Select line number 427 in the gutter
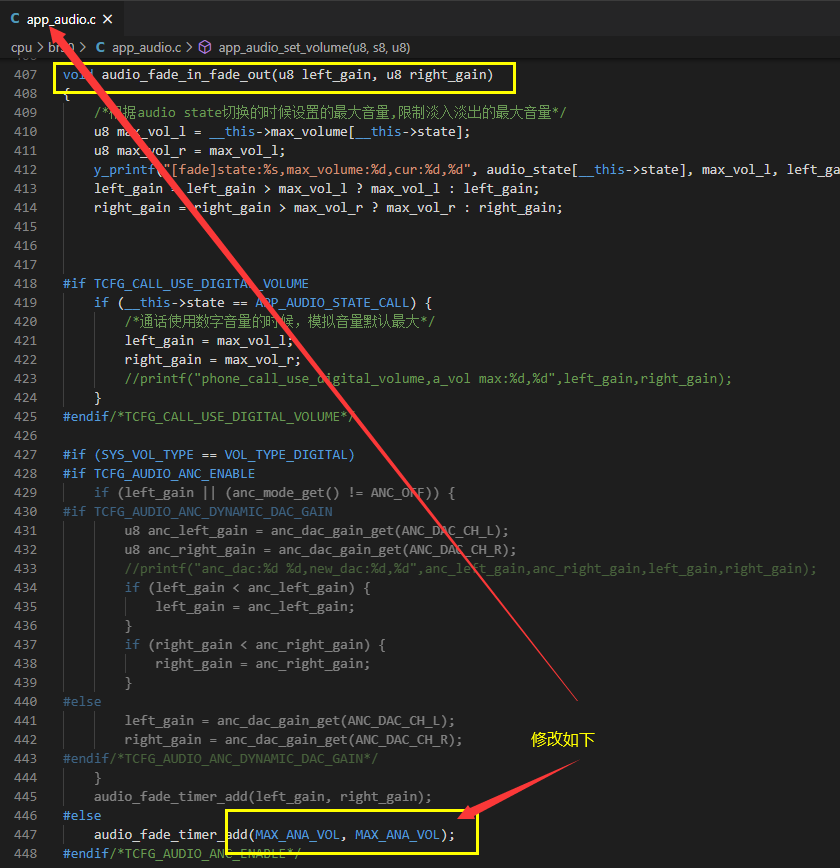This screenshot has height=868, width=840. 25,455
